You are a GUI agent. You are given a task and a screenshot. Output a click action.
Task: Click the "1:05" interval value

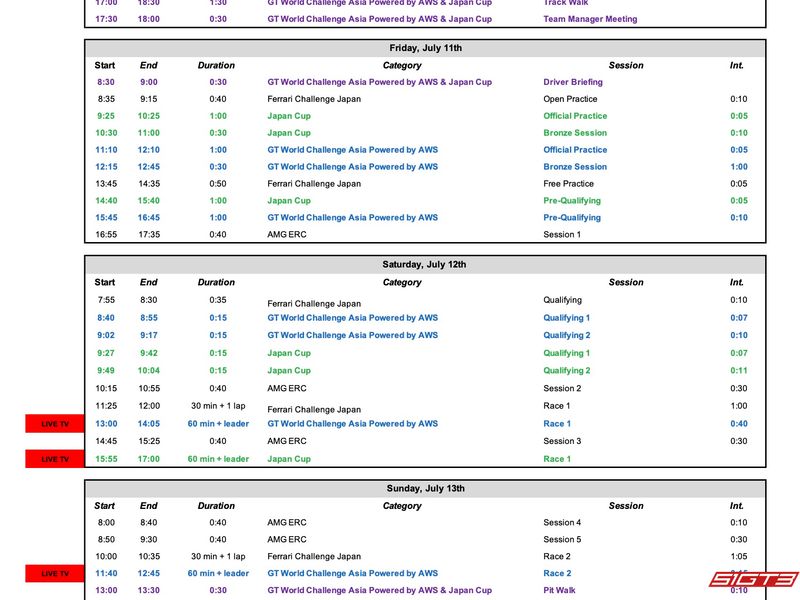coord(739,557)
